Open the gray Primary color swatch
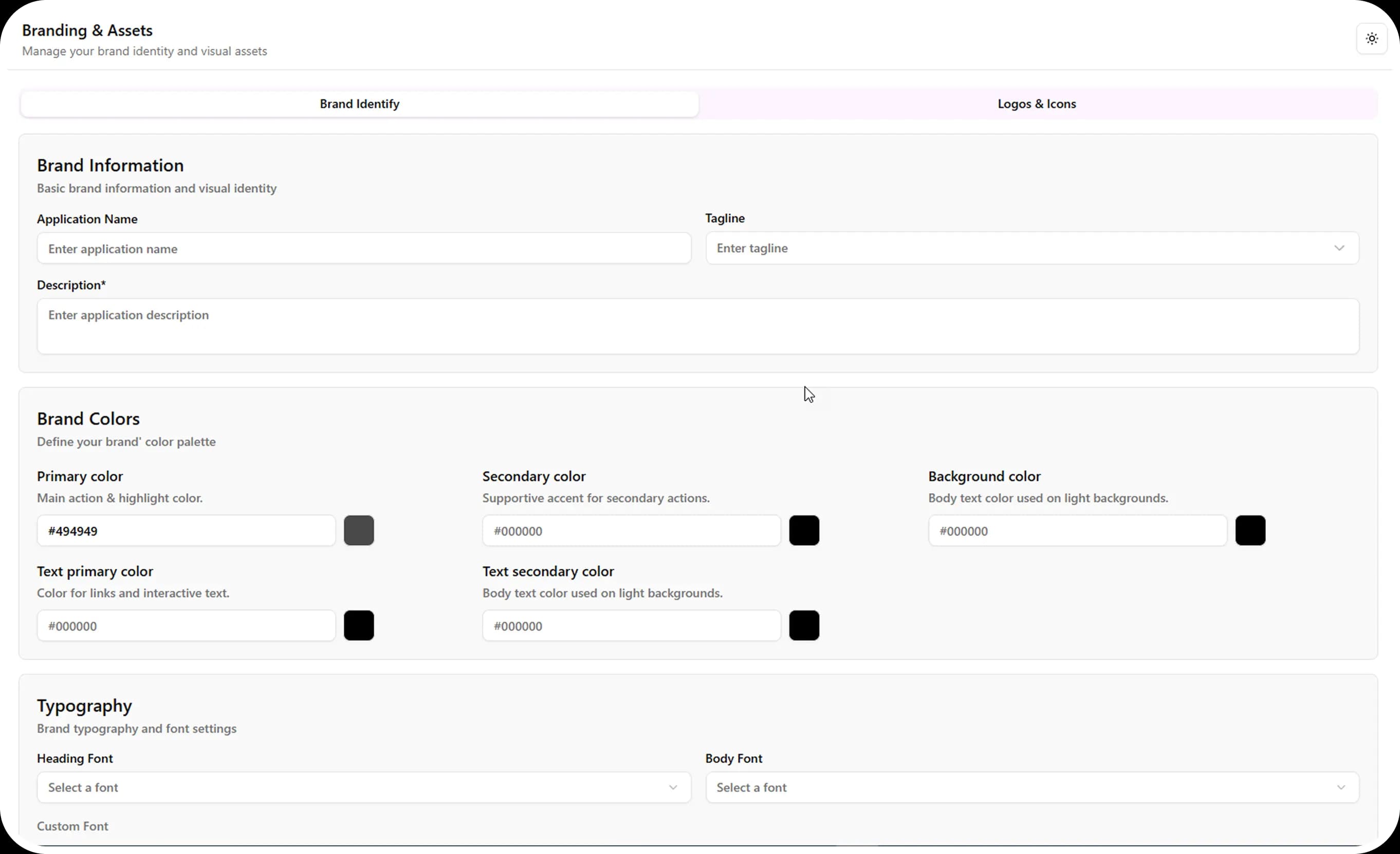The image size is (1400, 854). click(x=359, y=531)
